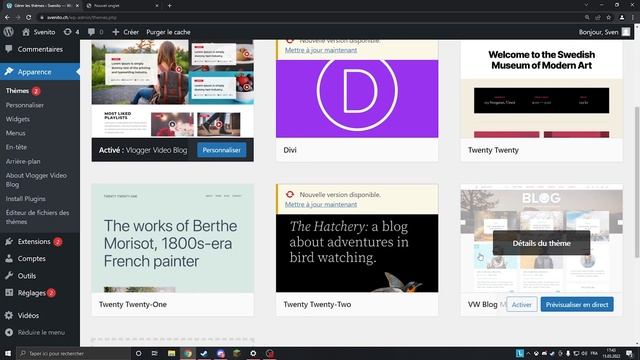Click Prévisualiser en direct for VW Blog
Image resolution: width=640 pixels, height=360 pixels.
(x=577, y=304)
